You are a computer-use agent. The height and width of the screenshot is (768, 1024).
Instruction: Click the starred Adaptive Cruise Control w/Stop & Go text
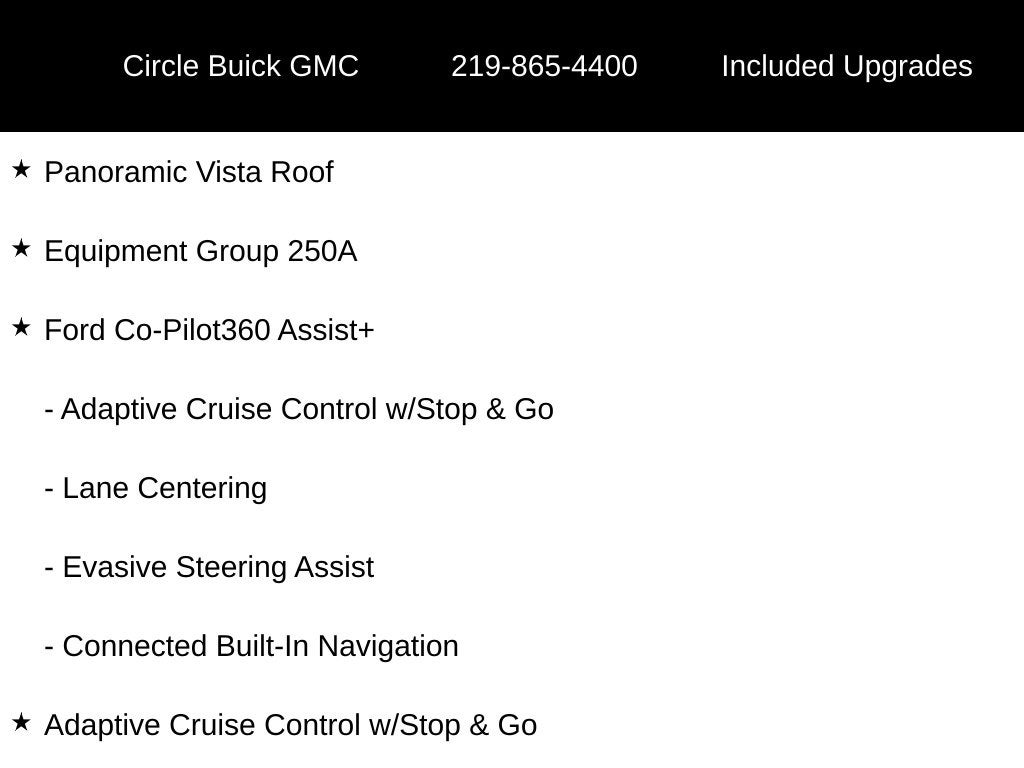(x=291, y=726)
